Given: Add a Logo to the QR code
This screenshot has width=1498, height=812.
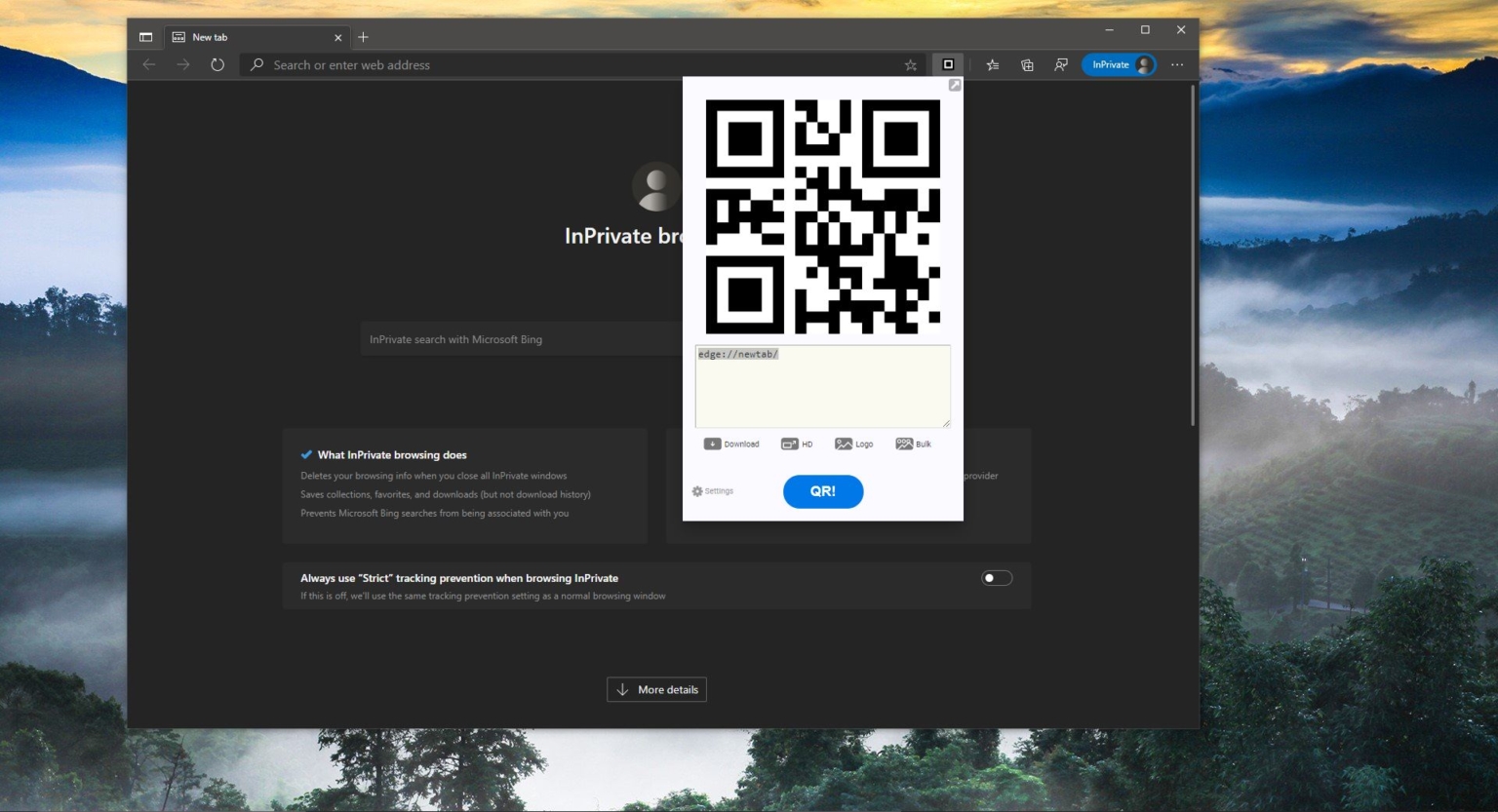Looking at the screenshot, I should pyautogui.click(x=852, y=444).
